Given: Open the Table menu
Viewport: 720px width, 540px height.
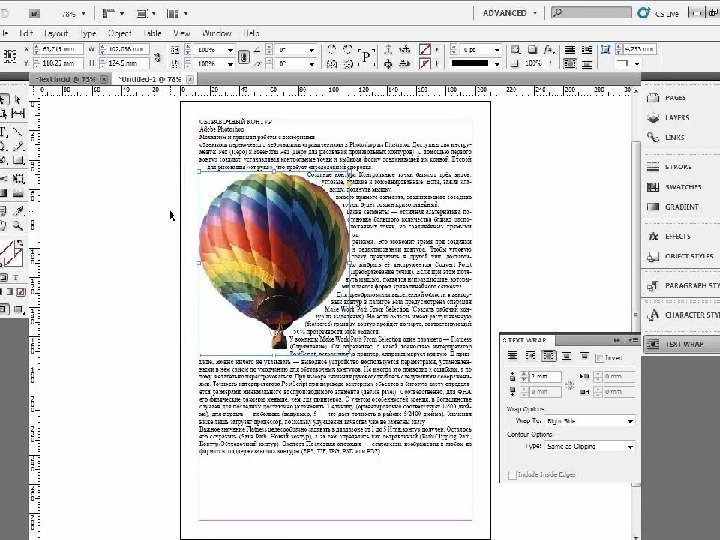Looking at the screenshot, I should coord(152,33).
